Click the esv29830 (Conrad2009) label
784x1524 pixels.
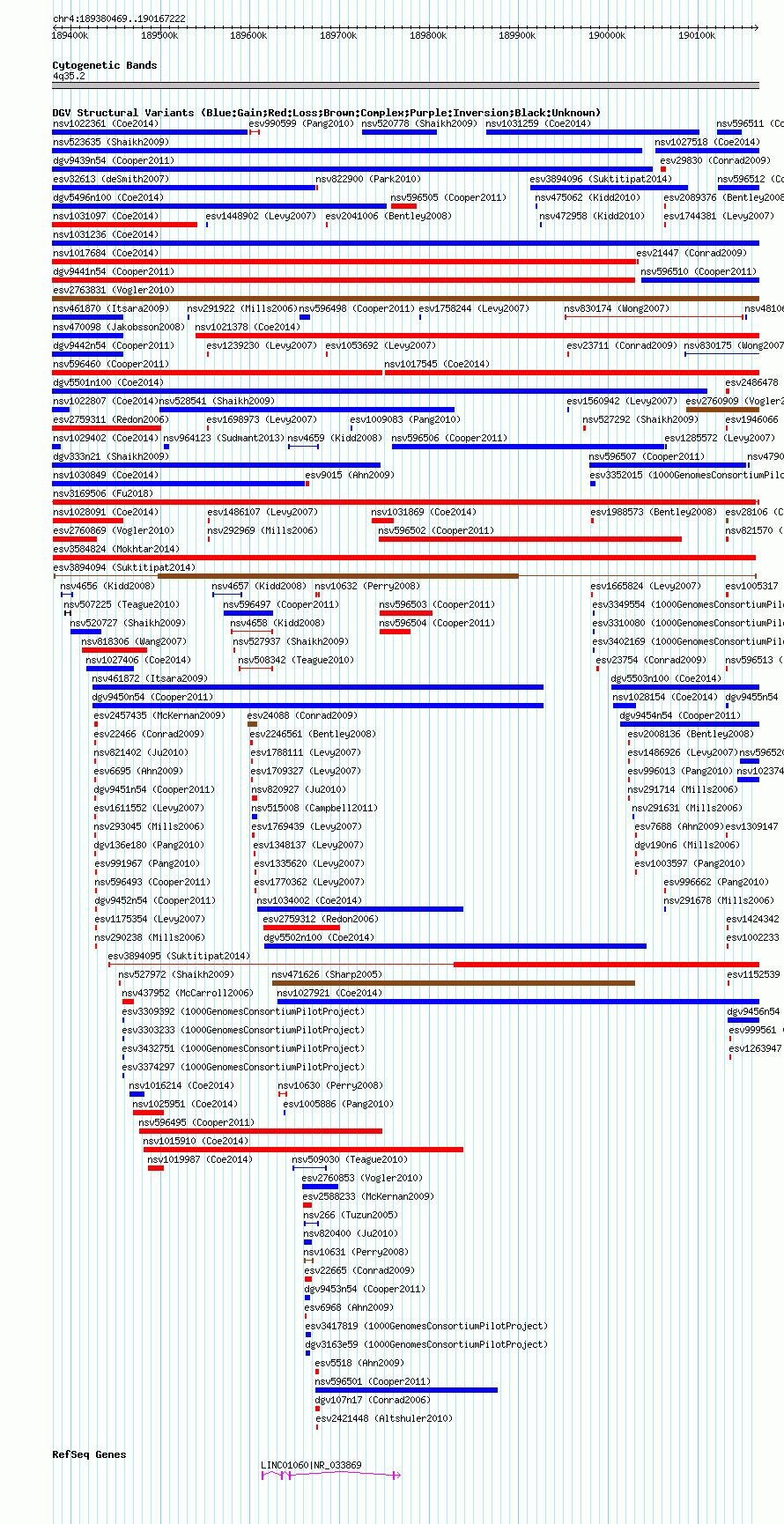715,160
